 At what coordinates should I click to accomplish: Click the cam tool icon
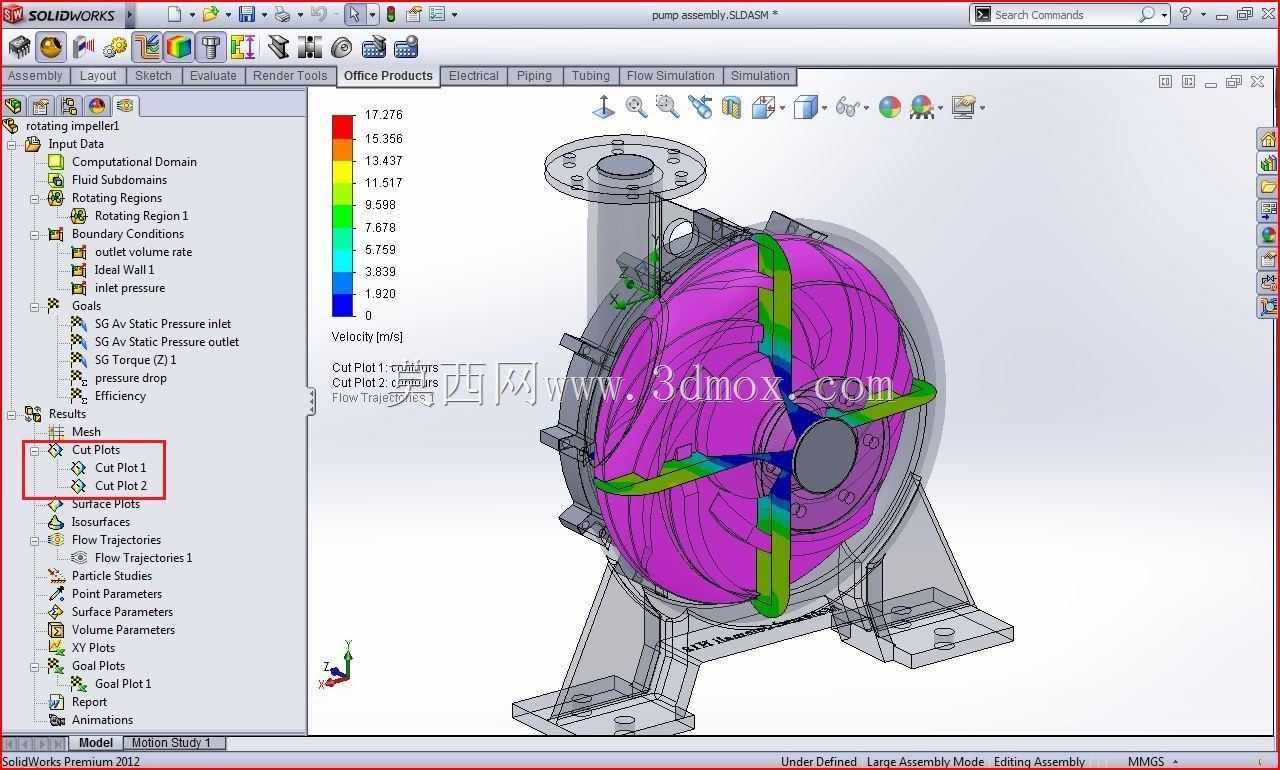tap(342, 47)
